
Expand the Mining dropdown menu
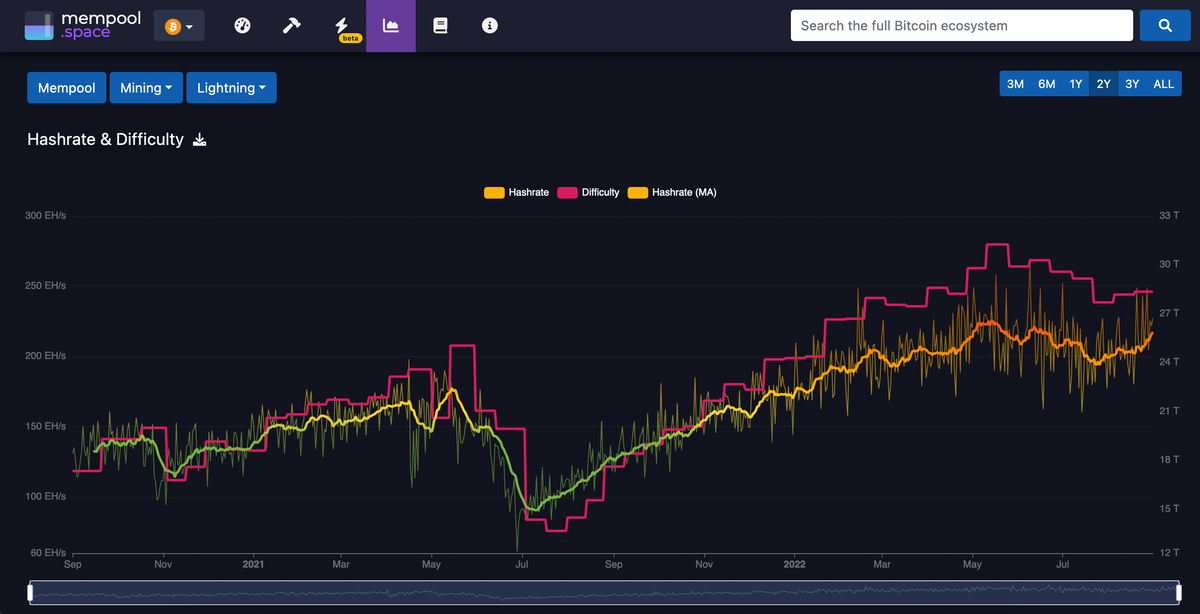tap(146, 88)
